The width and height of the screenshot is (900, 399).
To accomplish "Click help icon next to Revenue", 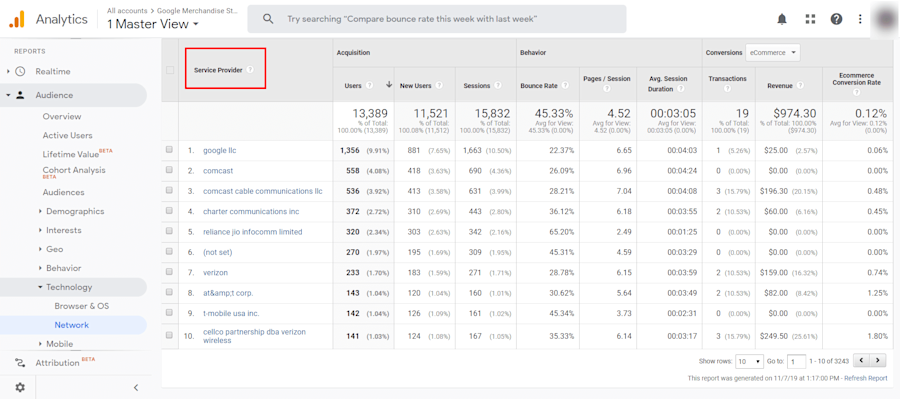I will click(x=800, y=86).
